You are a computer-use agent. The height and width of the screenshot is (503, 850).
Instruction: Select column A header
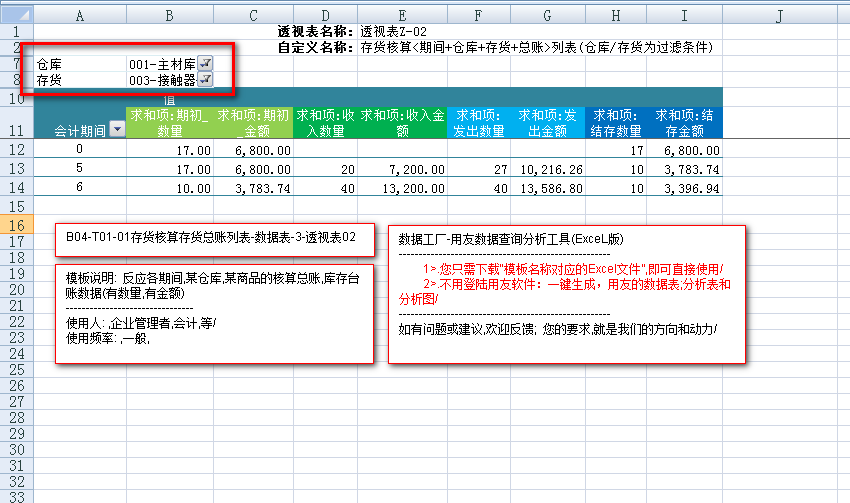[80, 14]
